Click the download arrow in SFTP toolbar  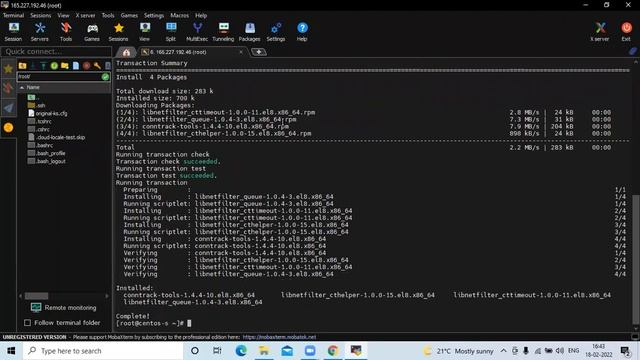(x=33, y=66)
